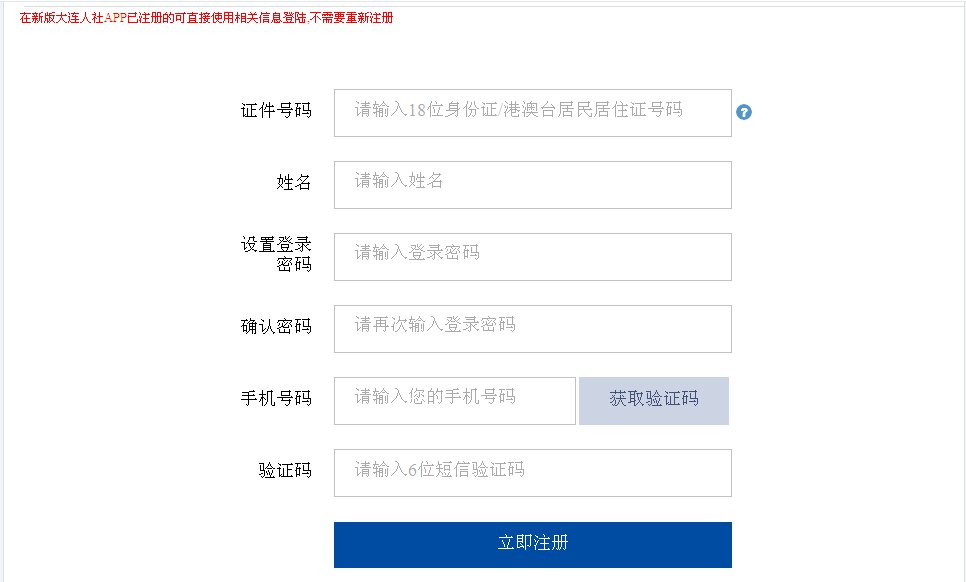
Task: Click placeholder text 请输入您的手机号码
Action: pos(435,397)
